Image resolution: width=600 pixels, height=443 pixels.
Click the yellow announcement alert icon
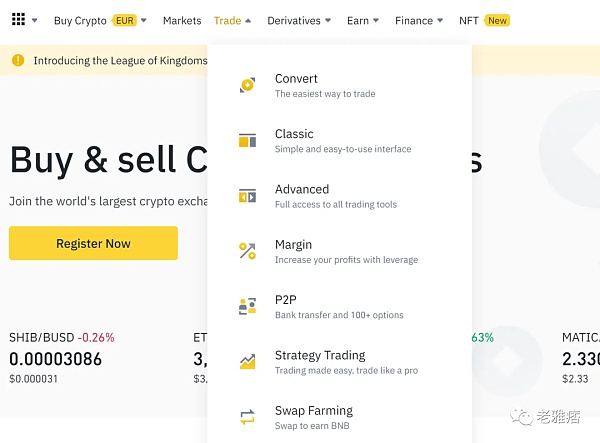[18, 60]
